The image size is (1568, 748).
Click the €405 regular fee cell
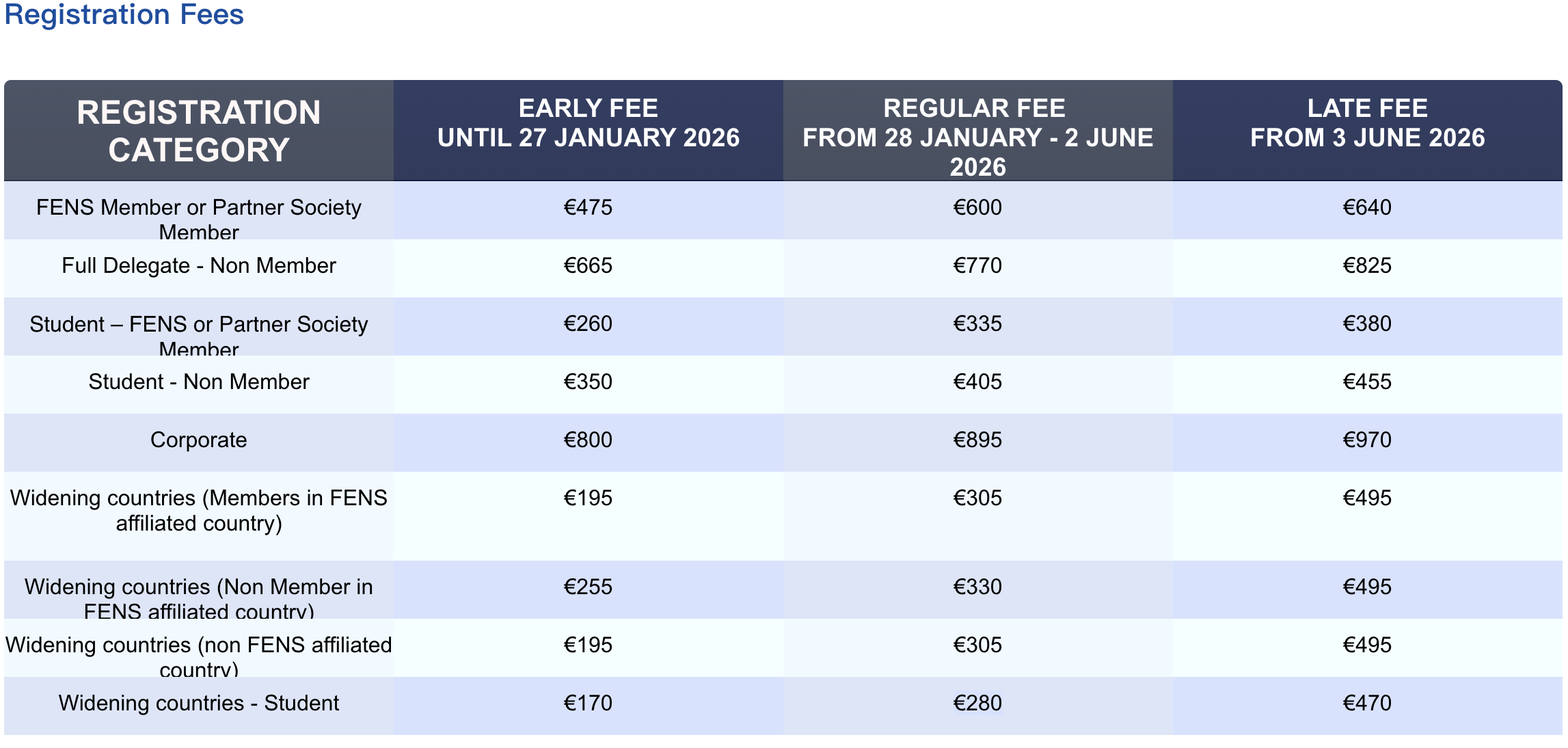tap(977, 382)
